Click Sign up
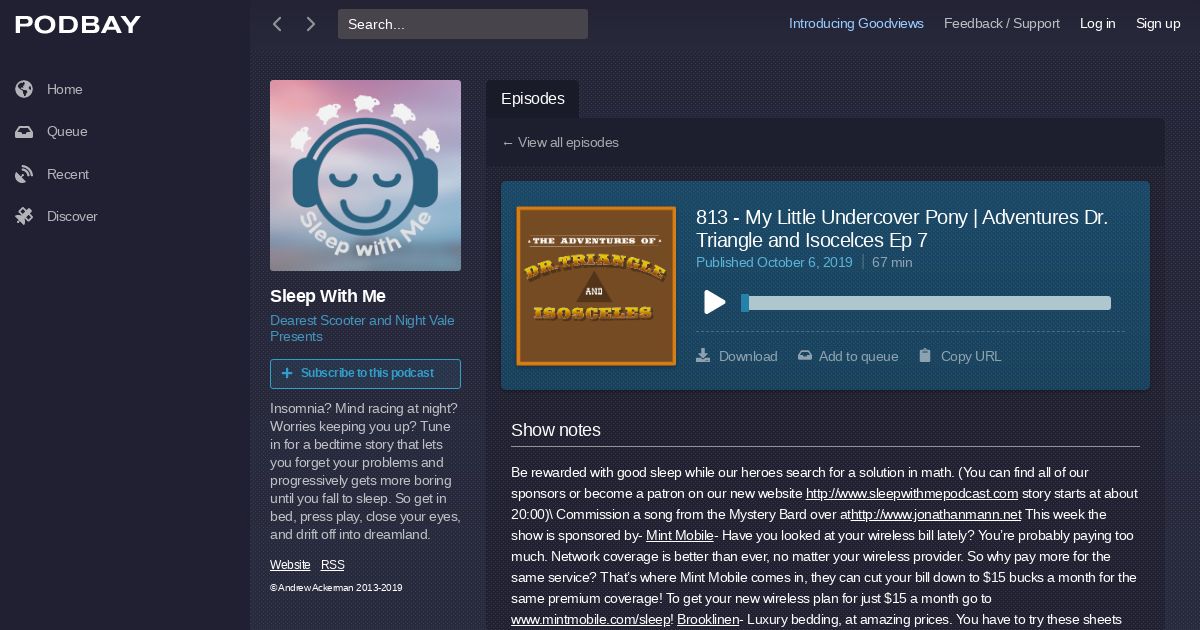 click(x=1158, y=23)
